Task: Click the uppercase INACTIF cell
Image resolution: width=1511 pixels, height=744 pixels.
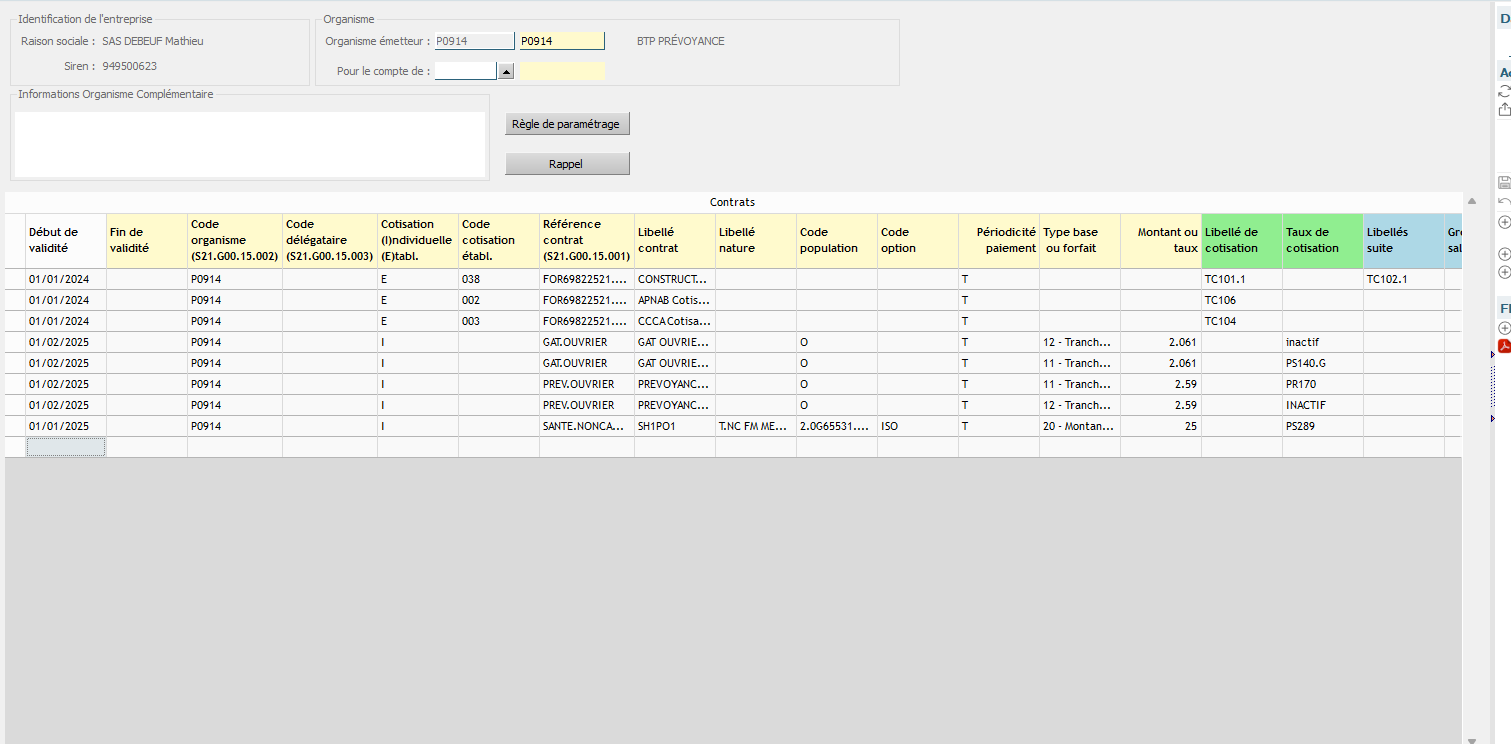Action: (x=1322, y=405)
